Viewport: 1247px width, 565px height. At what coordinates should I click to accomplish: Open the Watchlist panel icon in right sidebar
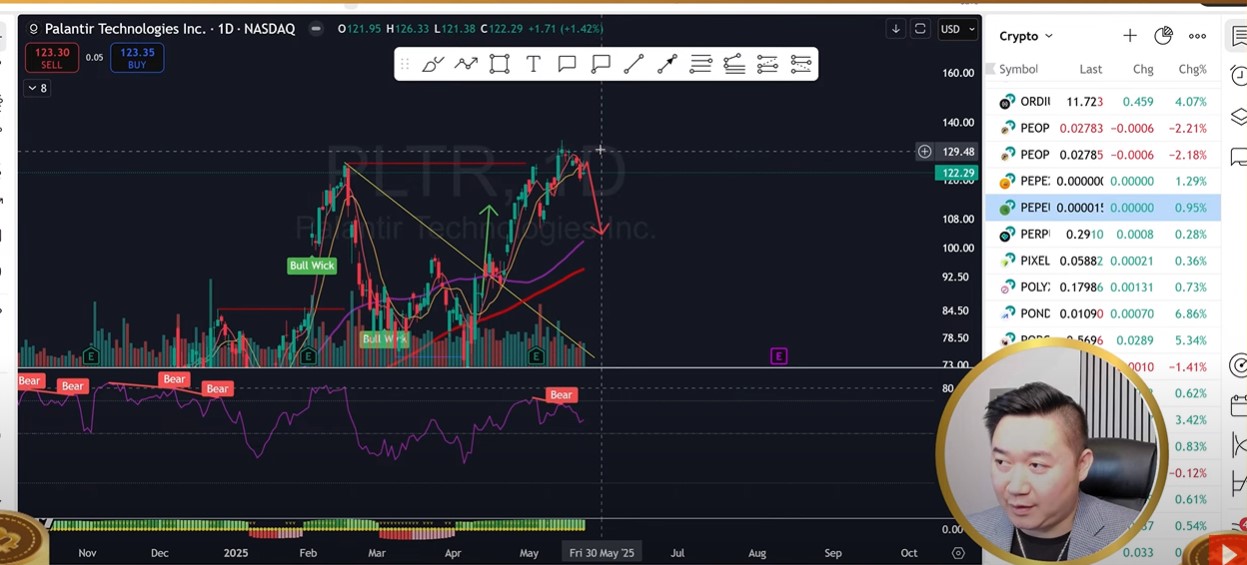[1239, 36]
